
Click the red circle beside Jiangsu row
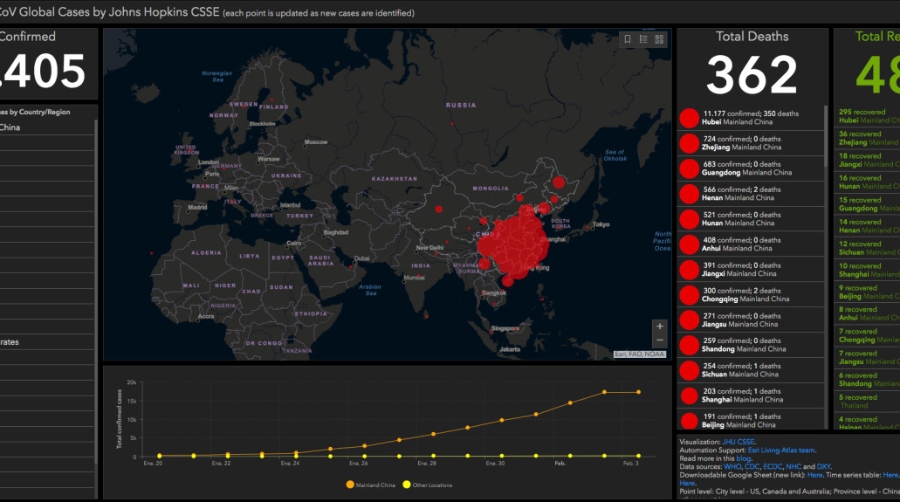pyautogui.click(x=689, y=320)
